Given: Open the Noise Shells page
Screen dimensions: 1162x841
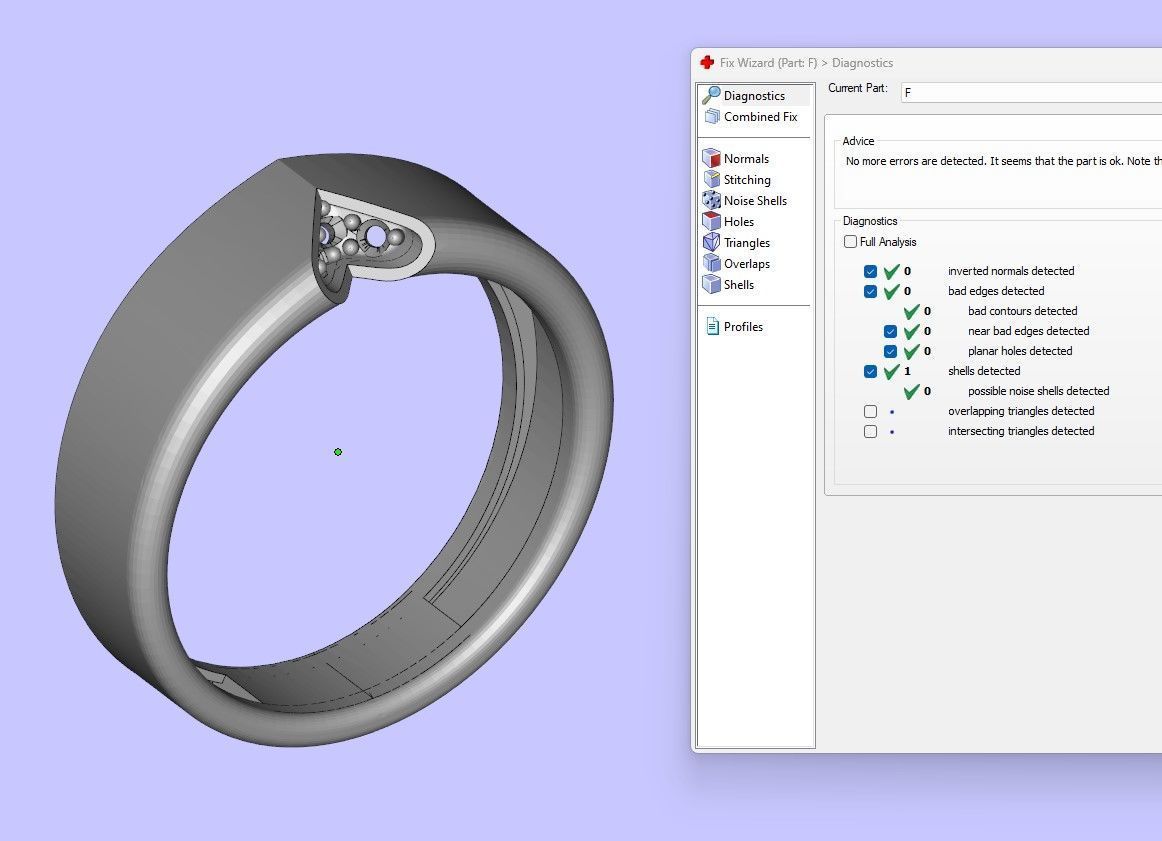Looking at the screenshot, I should (755, 201).
